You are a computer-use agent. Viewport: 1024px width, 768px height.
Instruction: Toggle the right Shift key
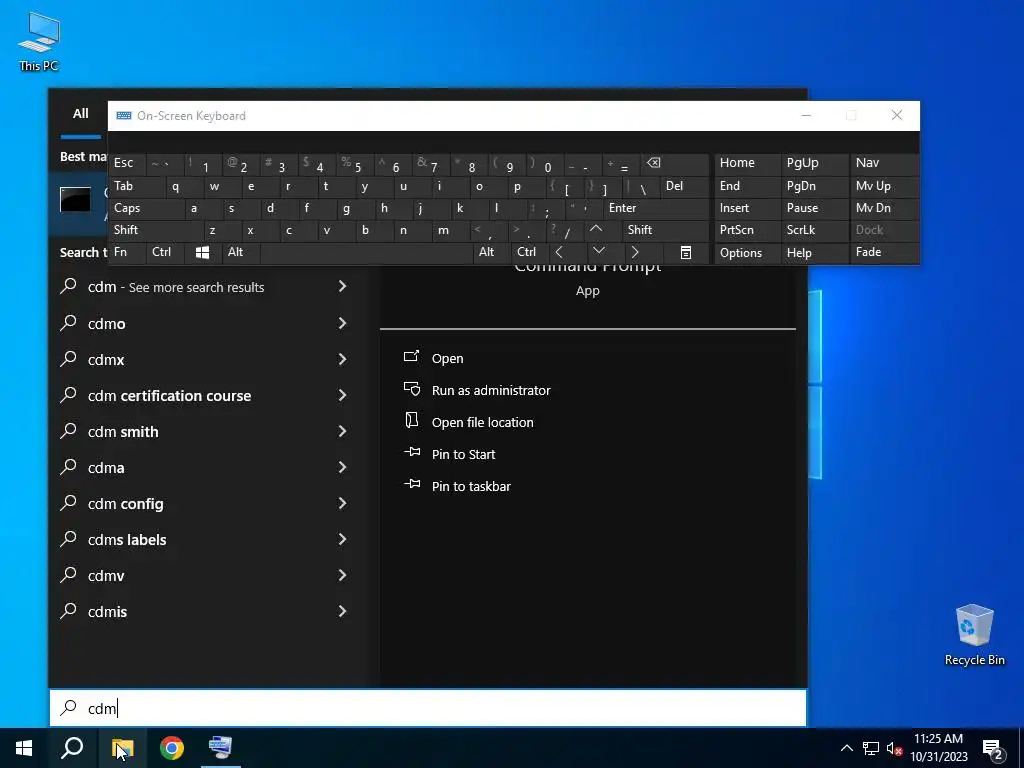click(x=665, y=230)
